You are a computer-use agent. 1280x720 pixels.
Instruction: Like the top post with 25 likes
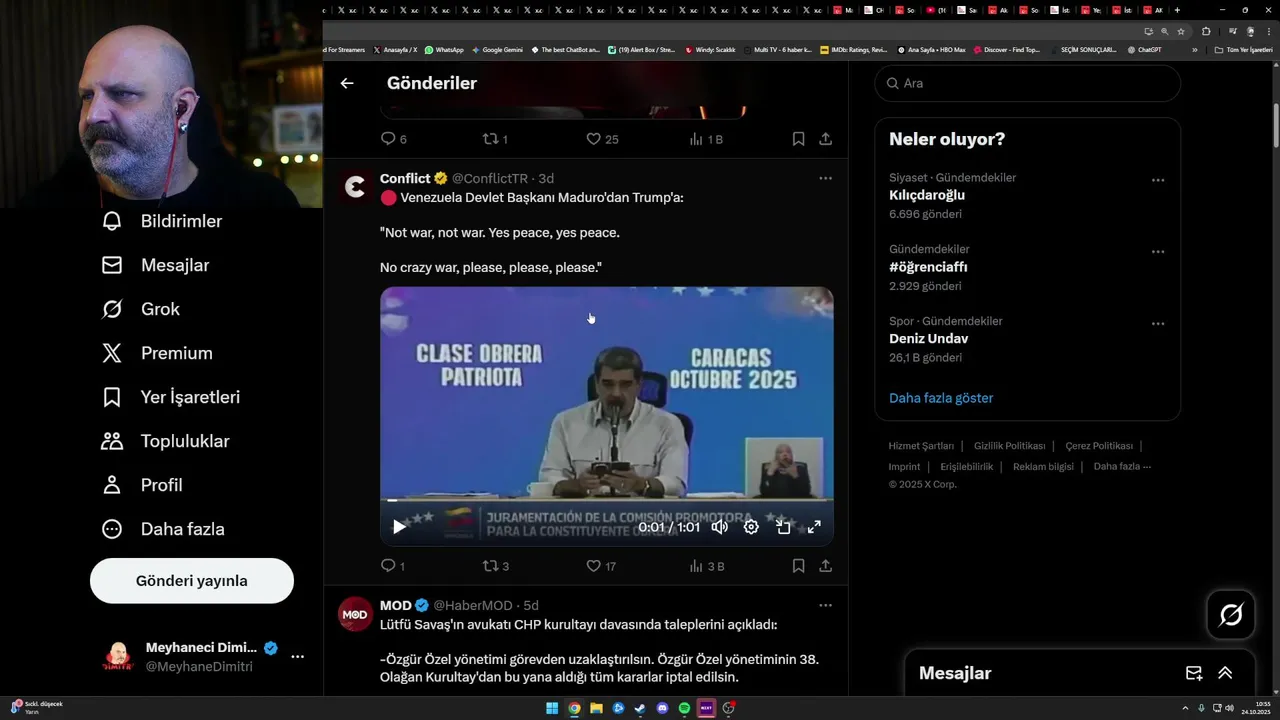[x=602, y=139]
